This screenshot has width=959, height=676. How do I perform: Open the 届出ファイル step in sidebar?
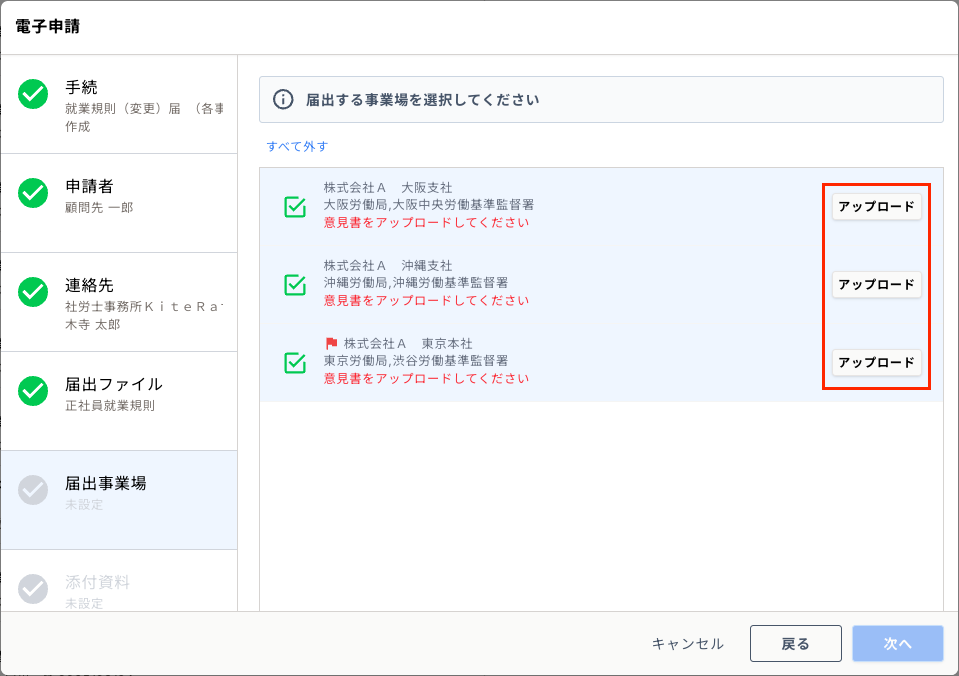[x=119, y=401]
